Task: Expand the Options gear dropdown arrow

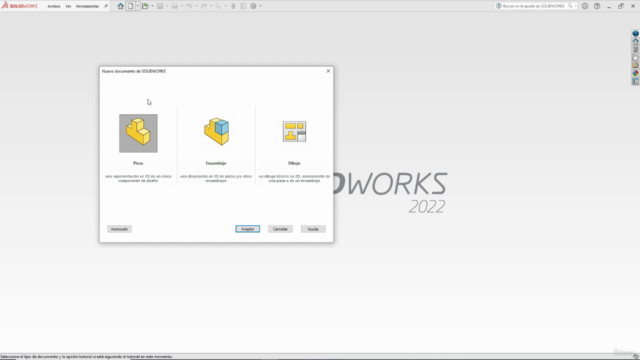Action: tap(260, 6)
